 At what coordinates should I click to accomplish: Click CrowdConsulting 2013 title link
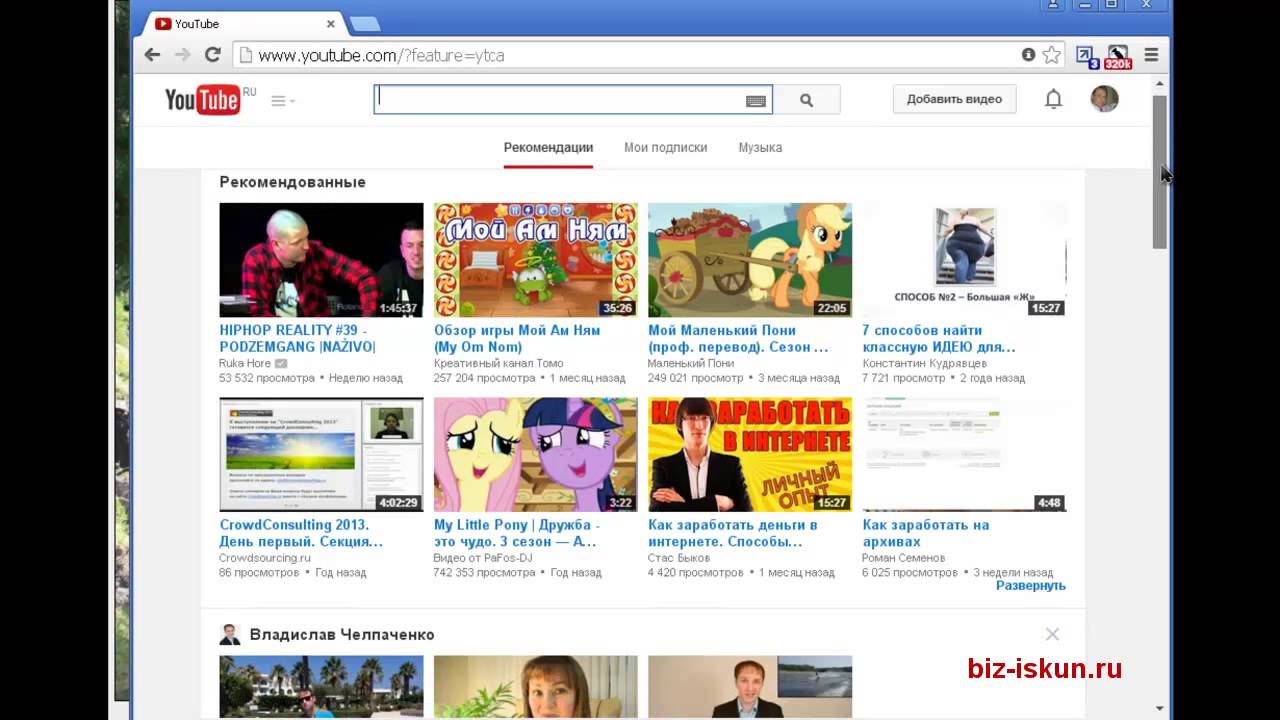click(301, 533)
